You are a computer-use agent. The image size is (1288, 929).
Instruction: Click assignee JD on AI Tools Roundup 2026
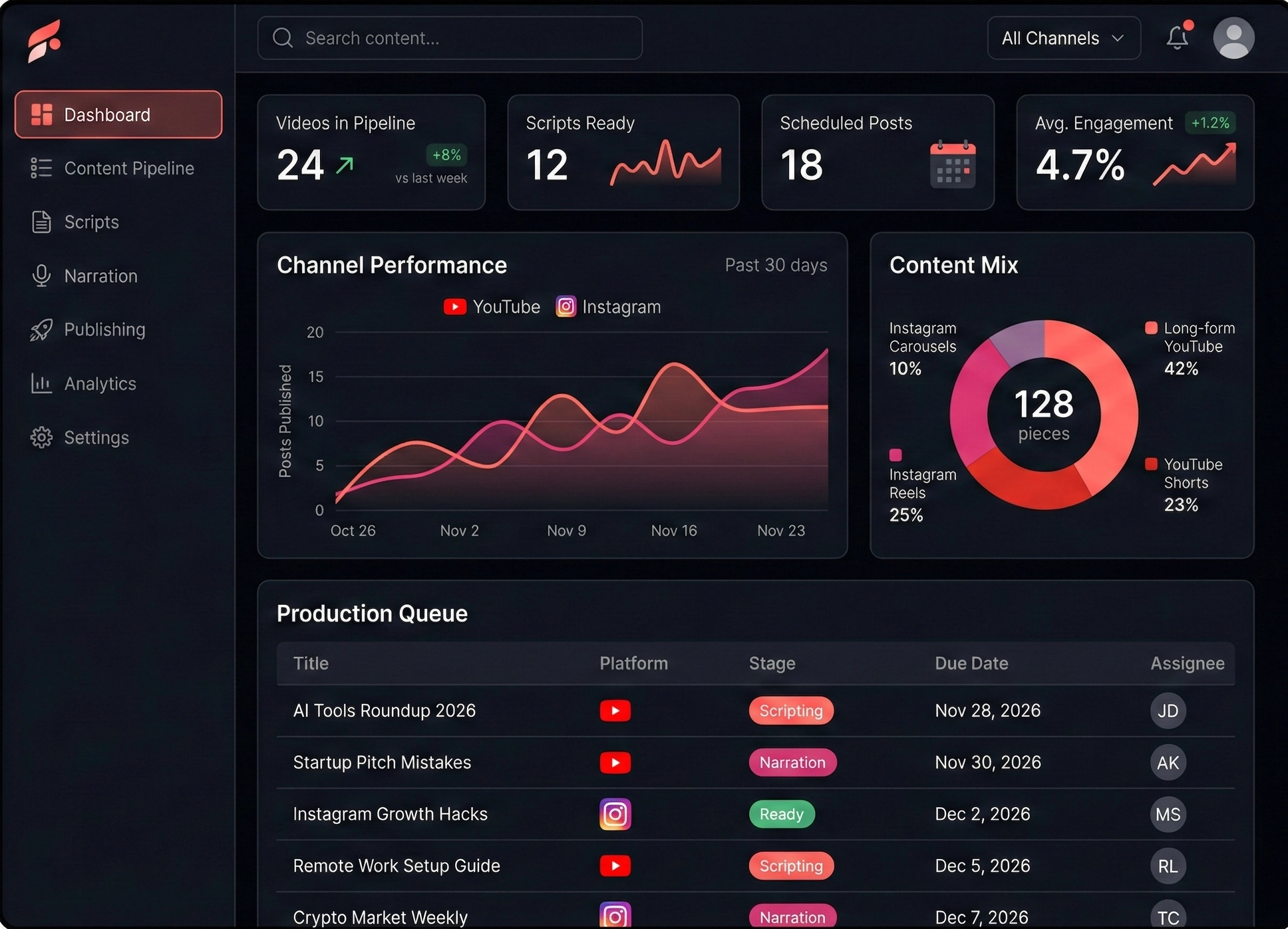click(x=1168, y=711)
